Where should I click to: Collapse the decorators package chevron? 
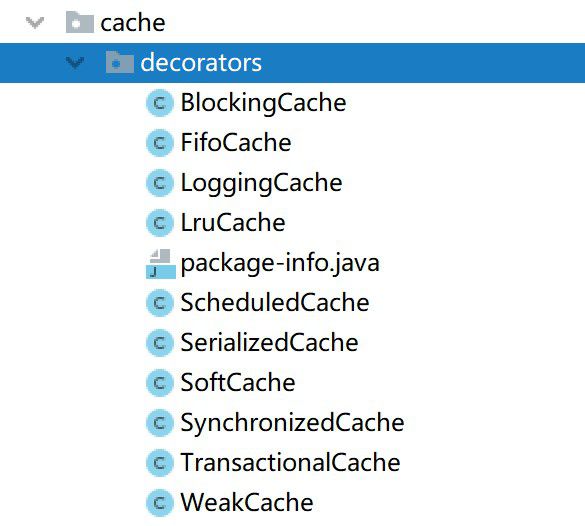[75, 63]
